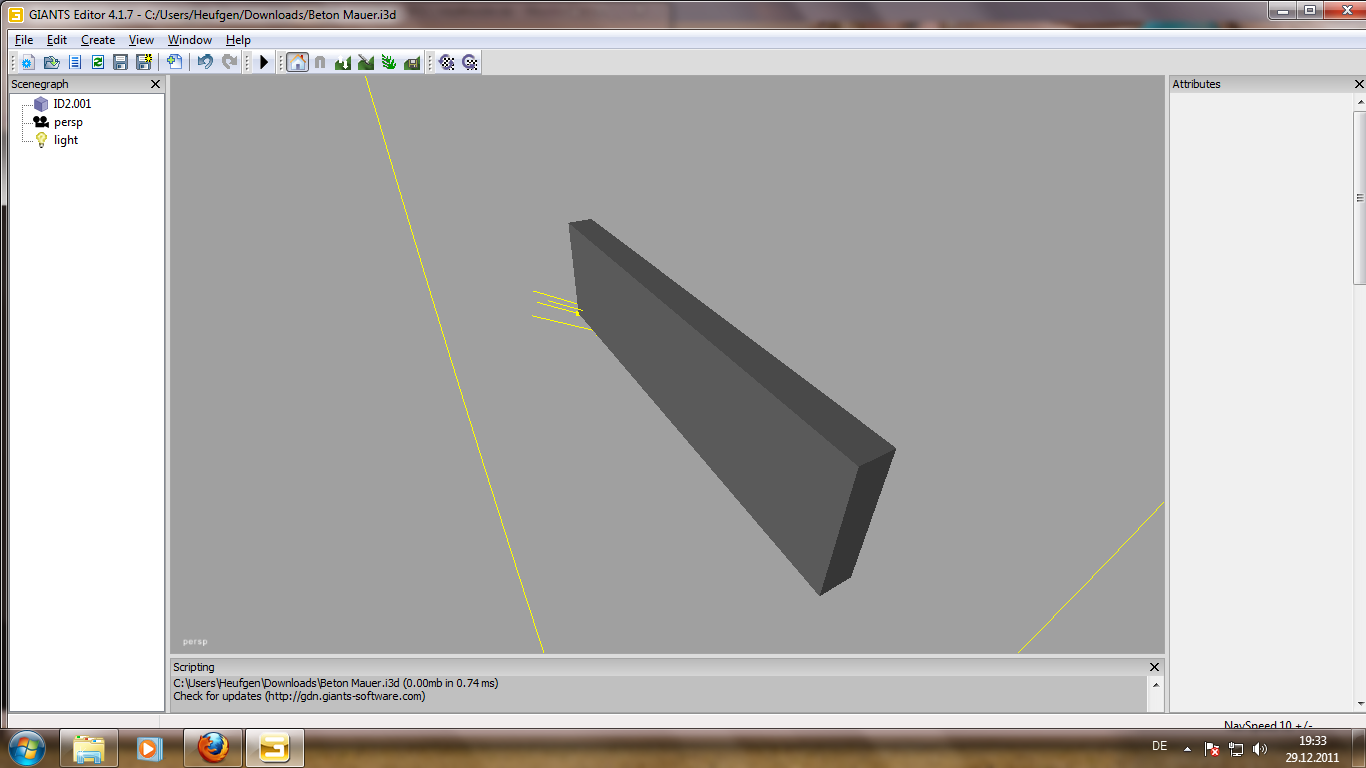This screenshot has height=768, width=1366.
Task: Click the Windows Start button
Action: pos(26,748)
